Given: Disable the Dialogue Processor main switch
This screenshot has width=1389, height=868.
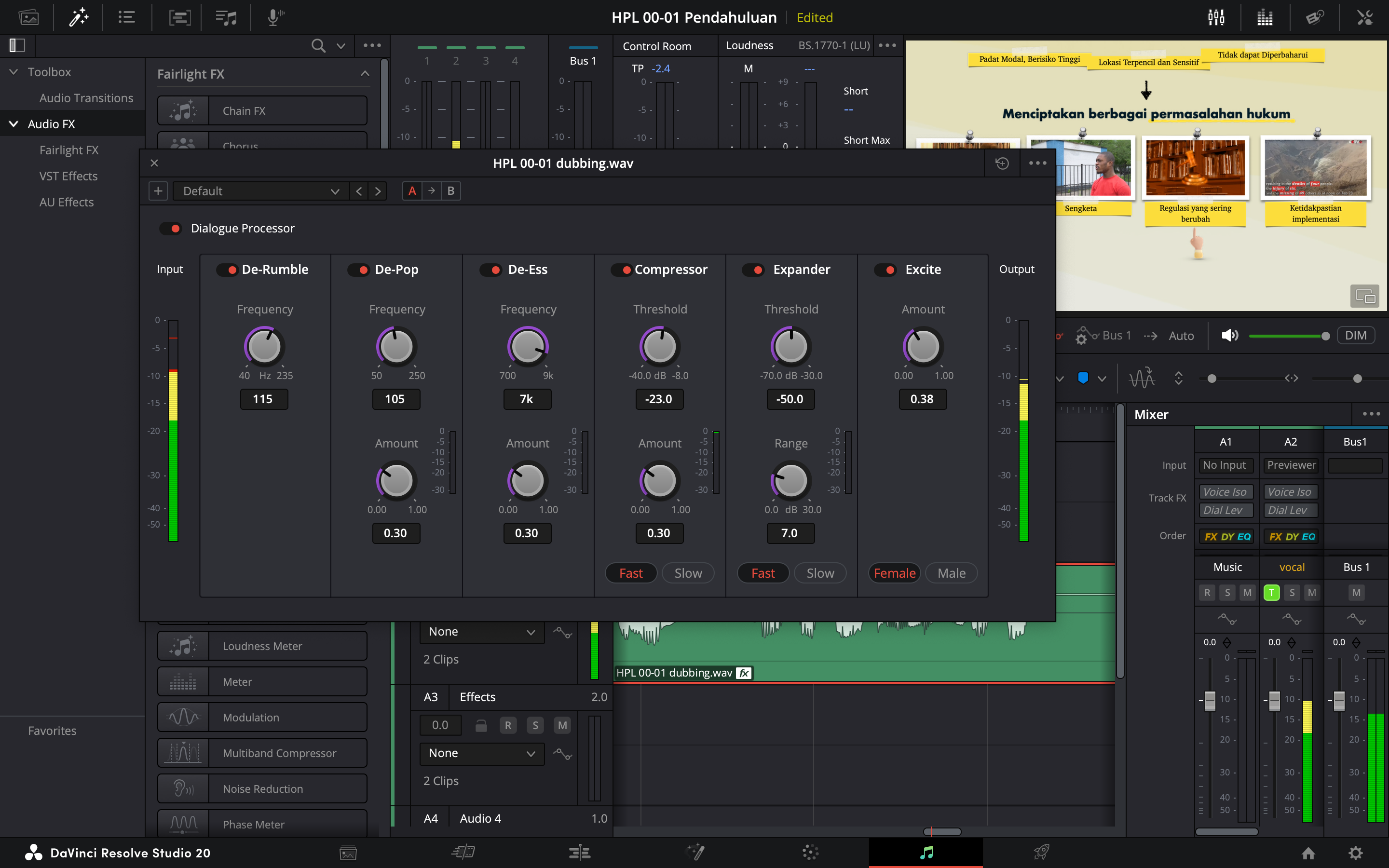Looking at the screenshot, I should pyautogui.click(x=170, y=229).
